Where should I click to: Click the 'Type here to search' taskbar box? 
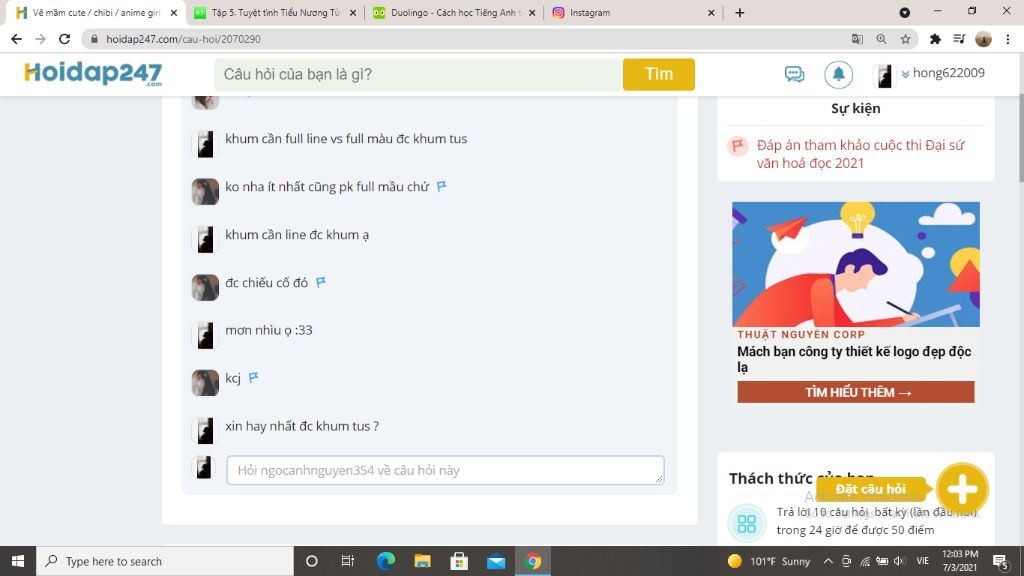click(165, 561)
